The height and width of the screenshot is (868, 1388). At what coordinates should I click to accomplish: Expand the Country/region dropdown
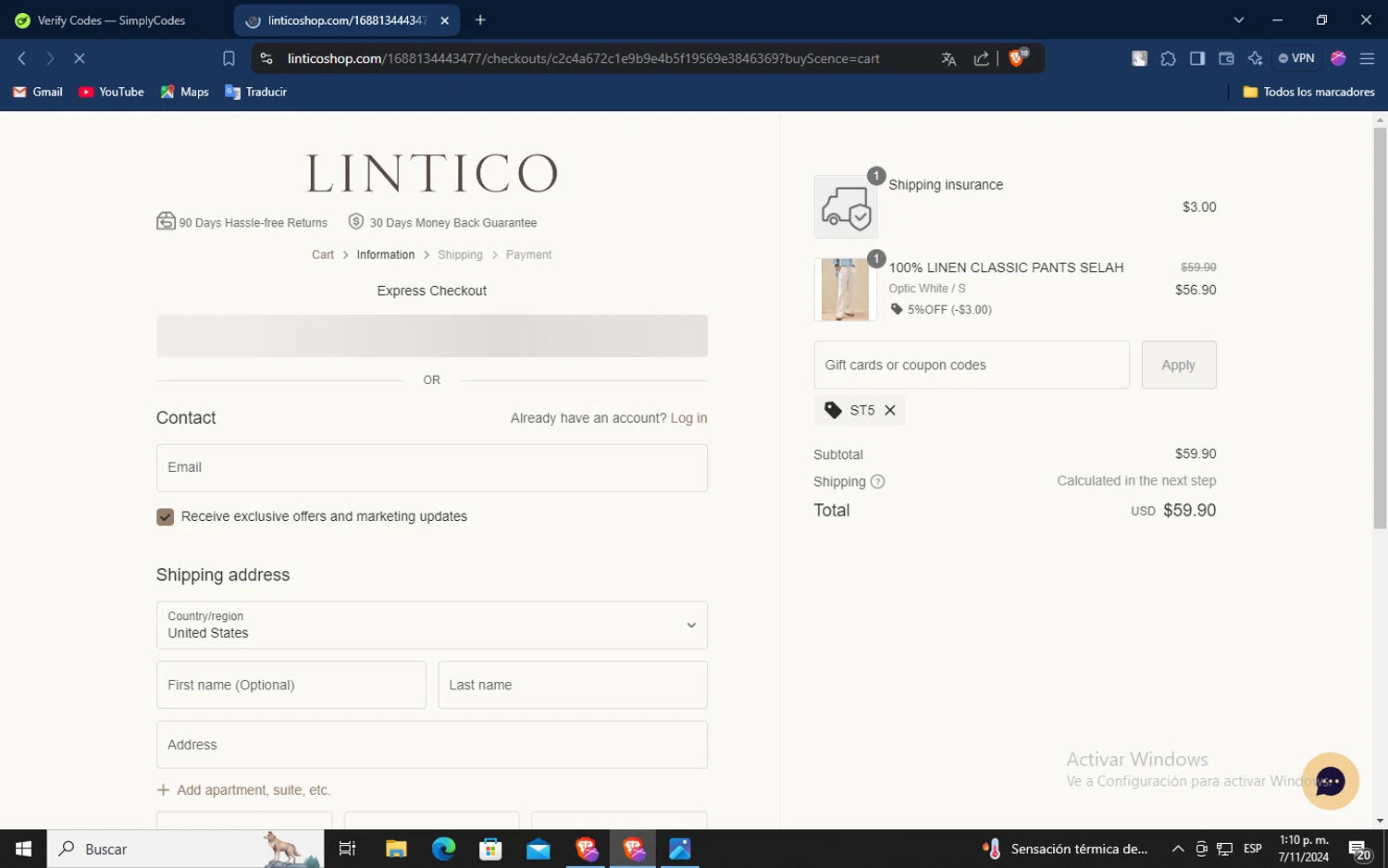pyautogui.click(x=432, y=625)
